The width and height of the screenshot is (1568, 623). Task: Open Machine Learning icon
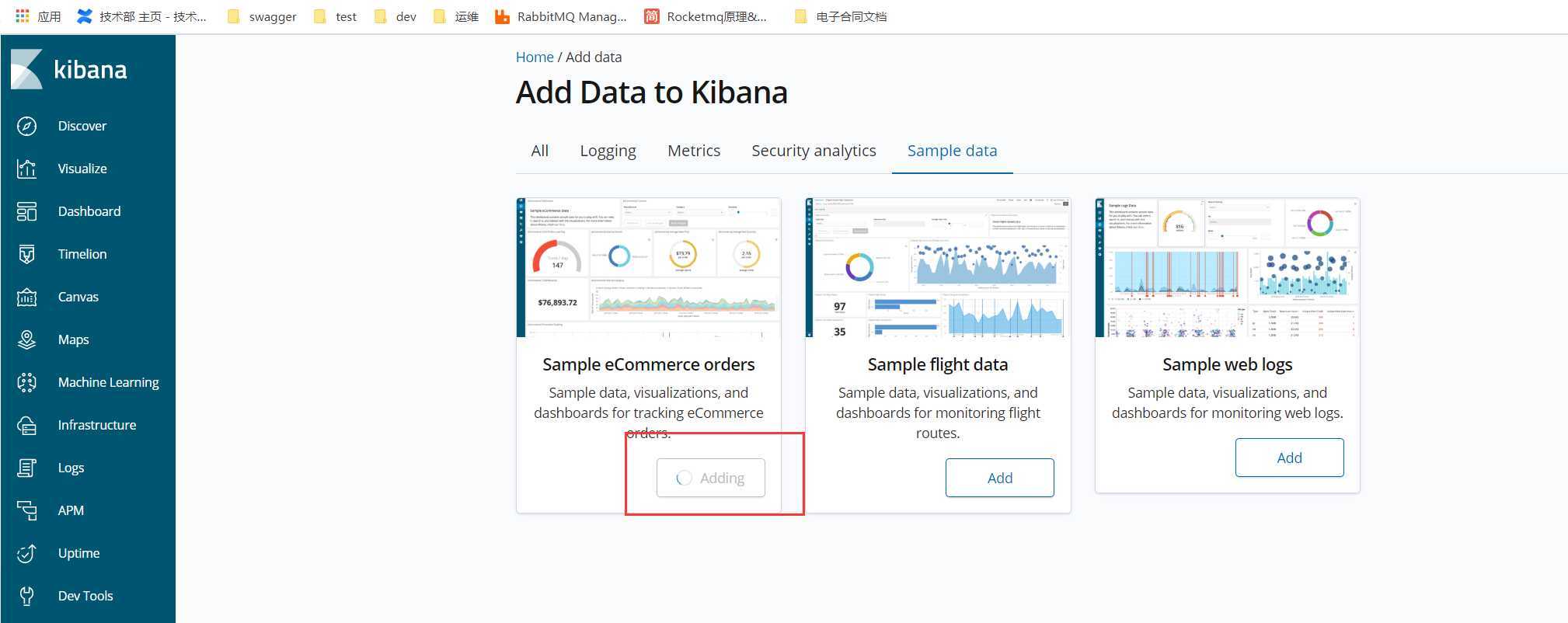point(27,382)
